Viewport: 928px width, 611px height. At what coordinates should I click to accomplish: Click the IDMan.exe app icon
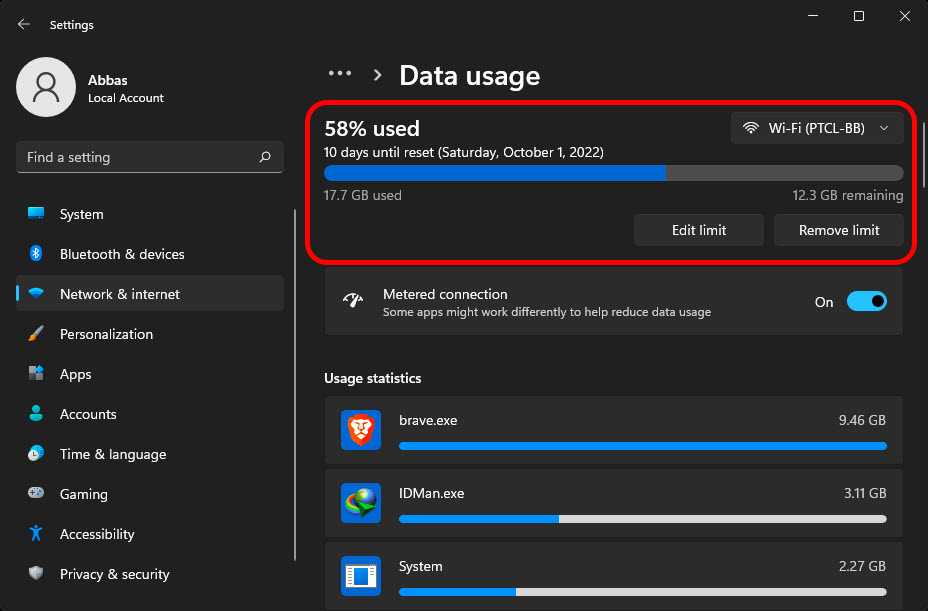(x=360, y=503)
